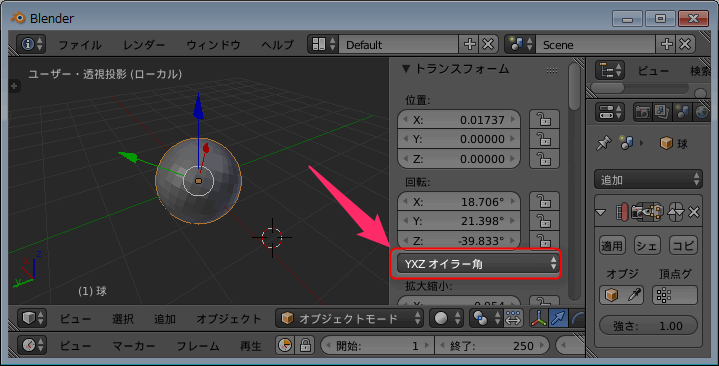Viewport: 719px width, 366px height.
Task: Move modifier up or down arrows
Action: pos(677,212)
